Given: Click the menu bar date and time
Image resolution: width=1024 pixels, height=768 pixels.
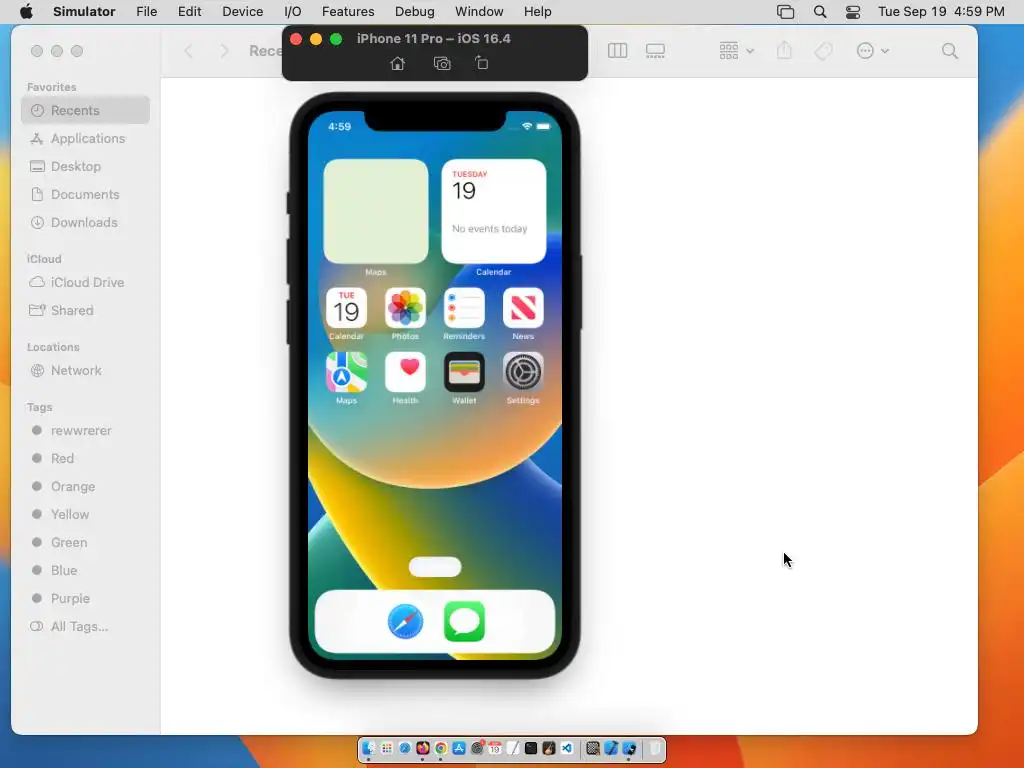Looking at the screenshot, I should 941,12.
